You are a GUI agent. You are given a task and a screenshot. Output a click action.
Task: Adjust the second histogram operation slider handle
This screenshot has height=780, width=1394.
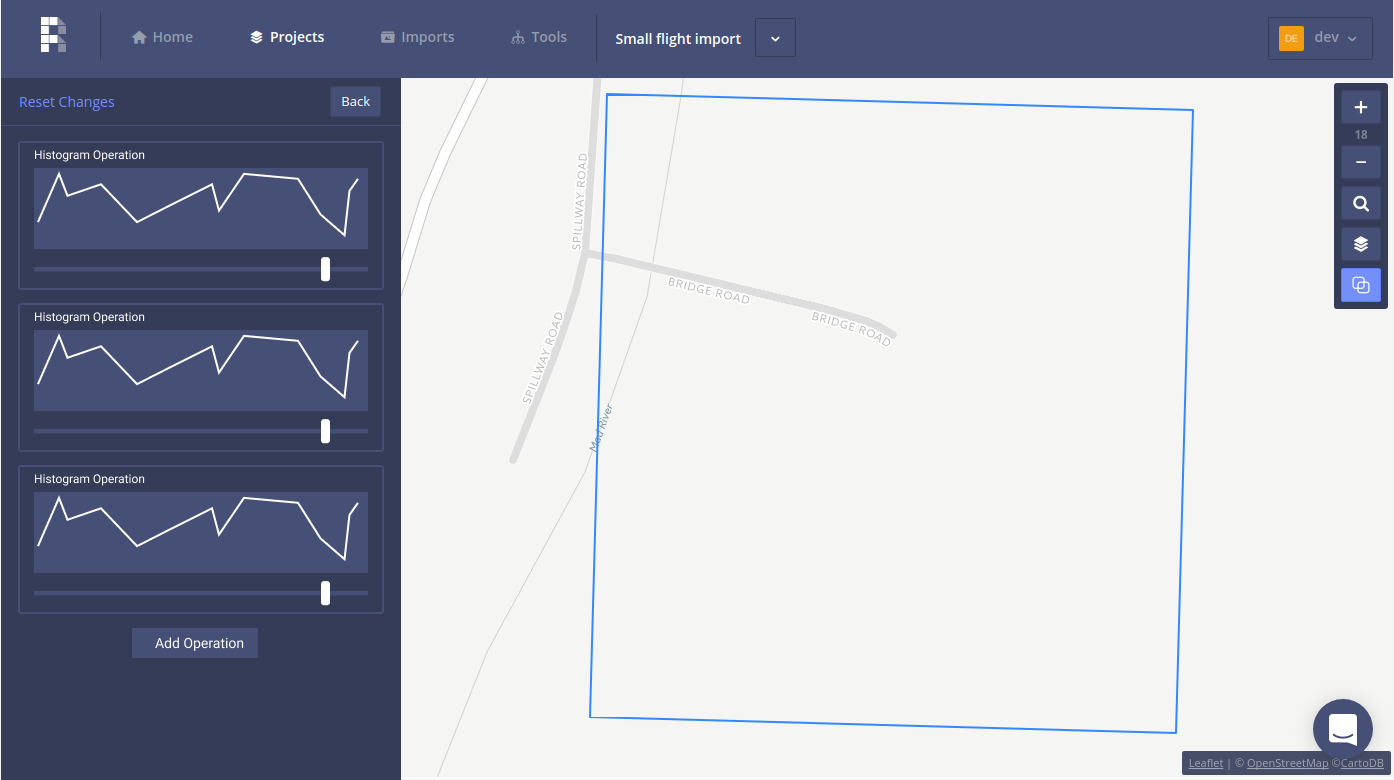coord(325,431)
